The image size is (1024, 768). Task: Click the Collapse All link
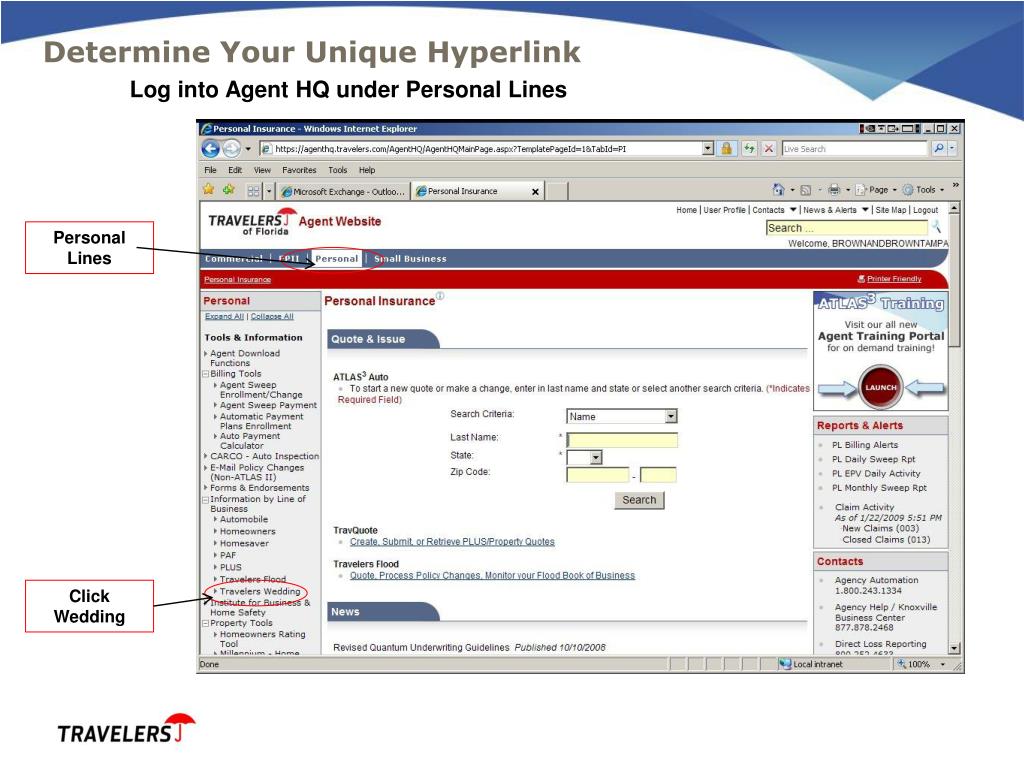(x=272, y=316)
